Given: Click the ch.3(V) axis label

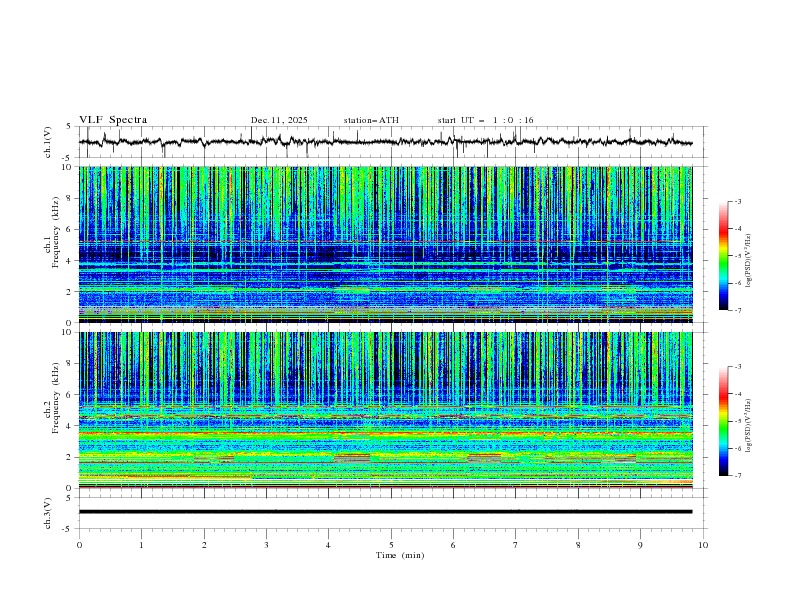Looking at the screenshot, I should tap(49, 511).
